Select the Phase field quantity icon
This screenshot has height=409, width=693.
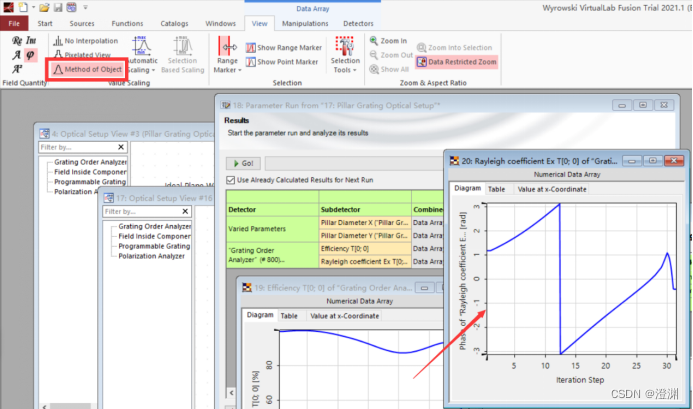click(30, 55)
